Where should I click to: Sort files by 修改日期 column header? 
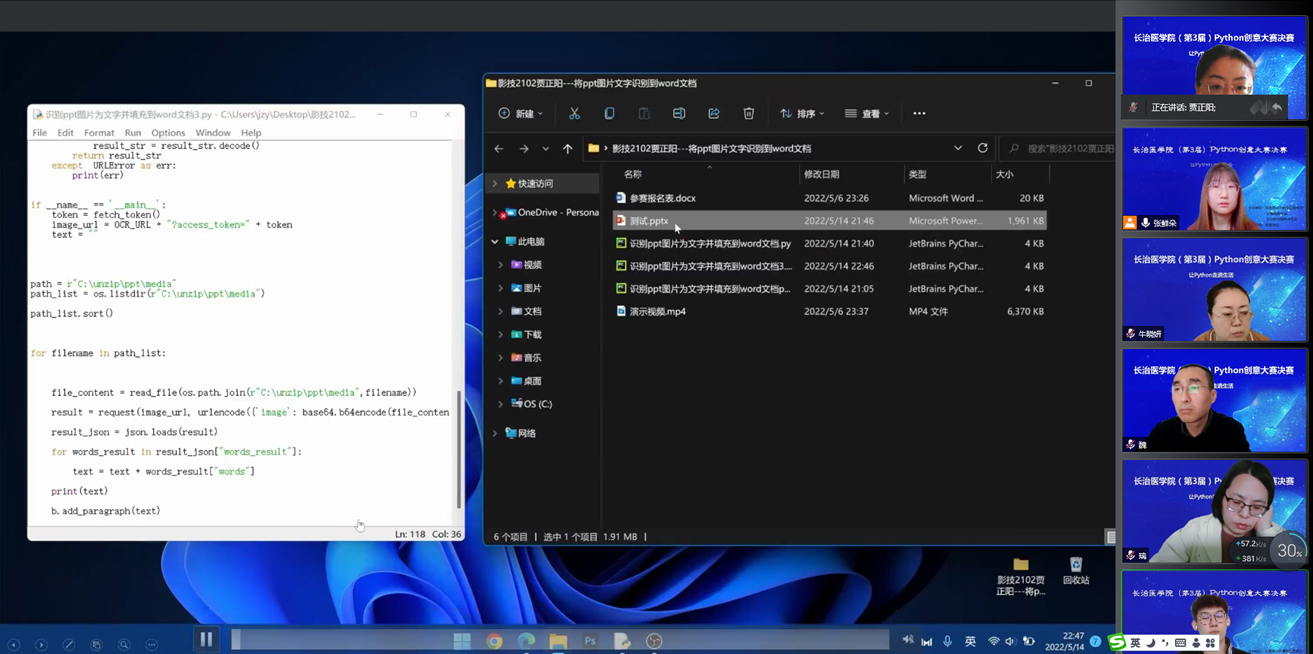click(x=821, y=174)
